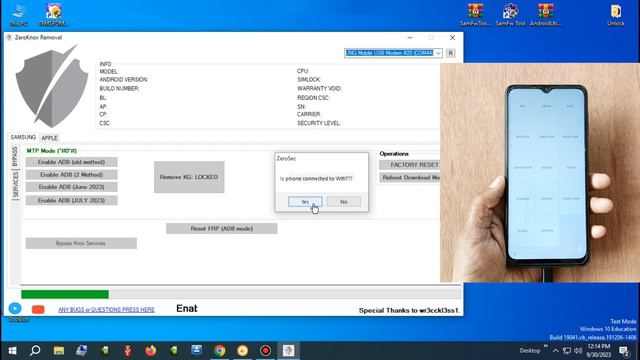Image resolution: width=640 pixels, height=360 pixels.
Task: Open Google Chrome from the taskbar
Action: pos(220,351)
